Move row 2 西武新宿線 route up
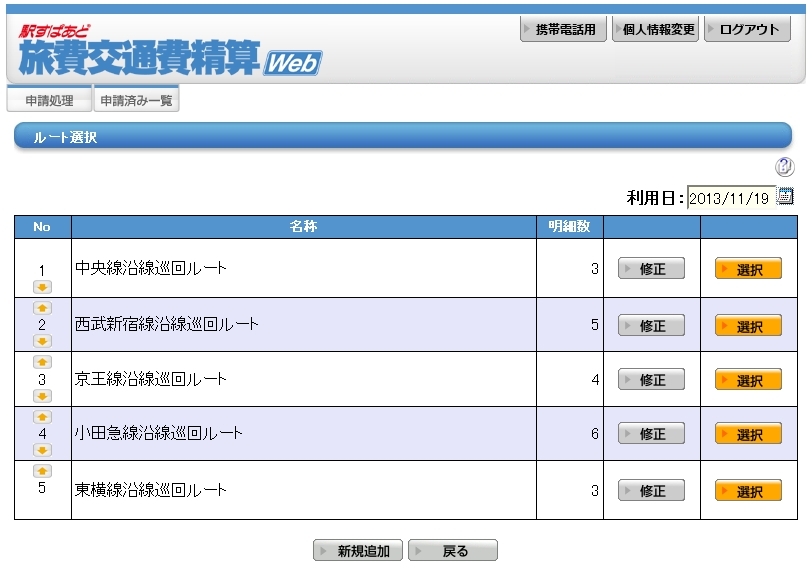The height and width of the screenshot is (575, 812). click(x=42, y=308)
